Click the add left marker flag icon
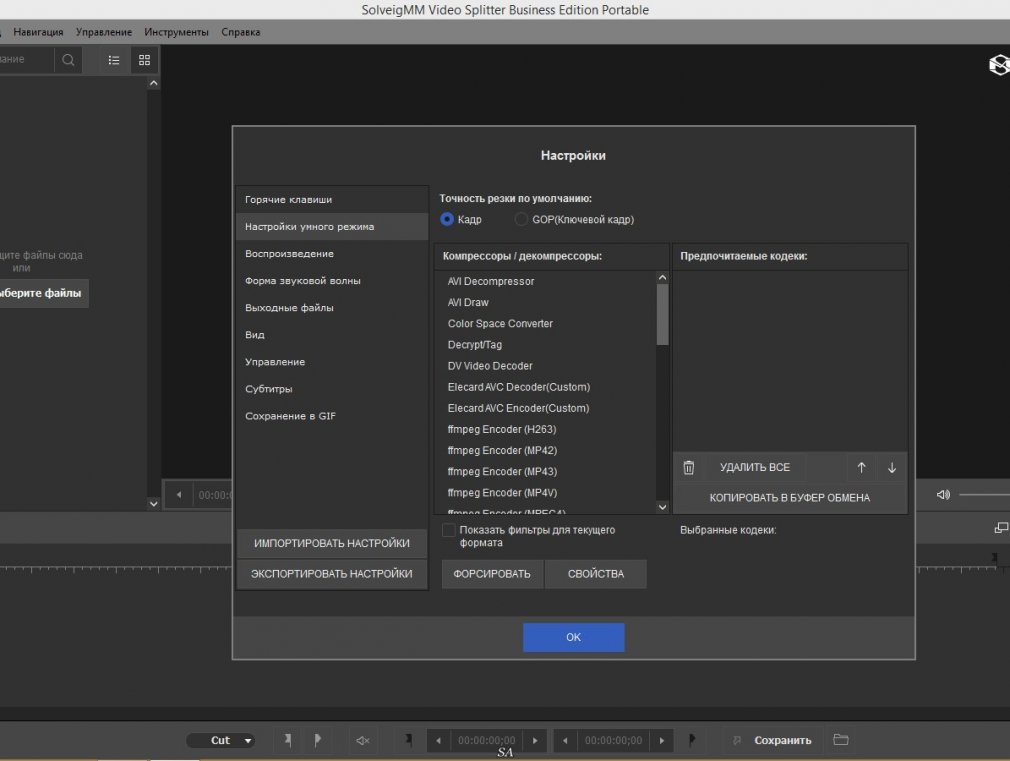 288,740
